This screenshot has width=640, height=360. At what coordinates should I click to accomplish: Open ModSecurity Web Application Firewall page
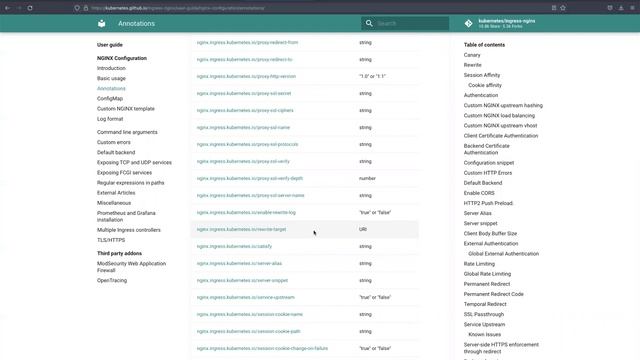131,267
